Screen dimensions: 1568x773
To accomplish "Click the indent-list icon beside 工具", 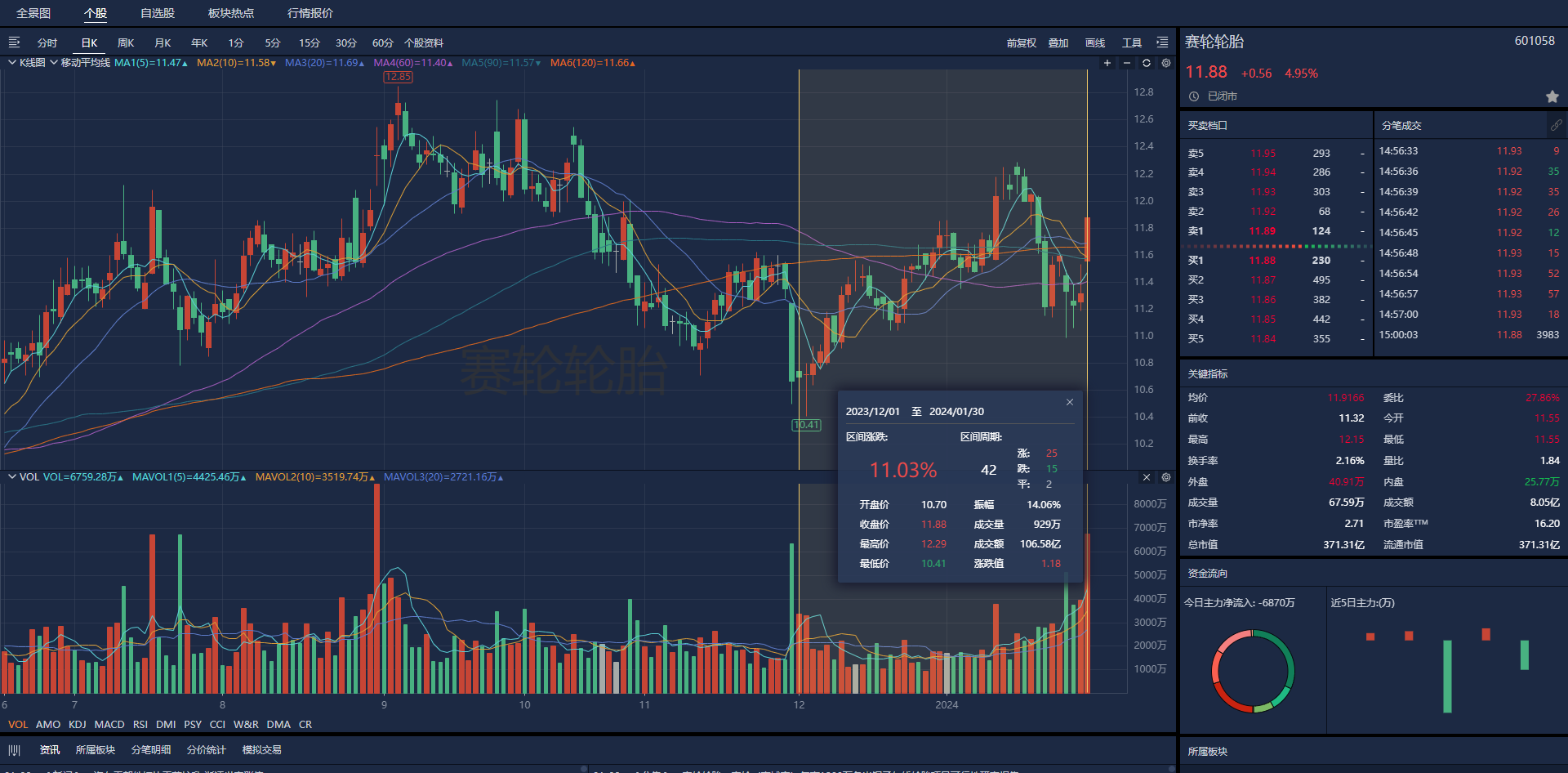I will click(1162, 42).
